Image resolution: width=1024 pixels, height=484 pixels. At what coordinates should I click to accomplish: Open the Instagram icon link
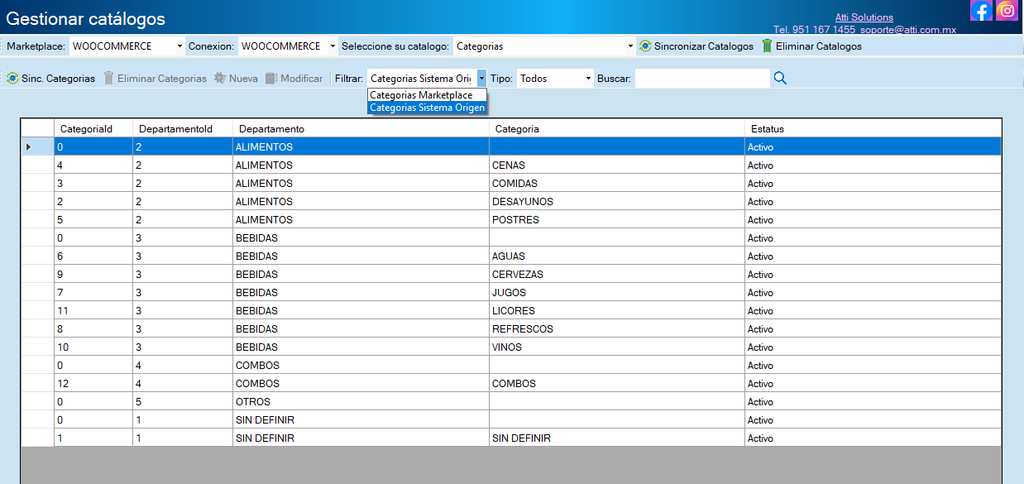tap(1007, 10)
